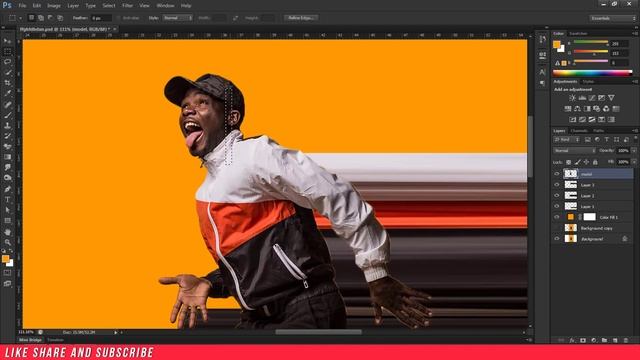Select the Eraser tool
This screenshot has height=360, width=640.
pyautogui.click(x=7, y=147)
